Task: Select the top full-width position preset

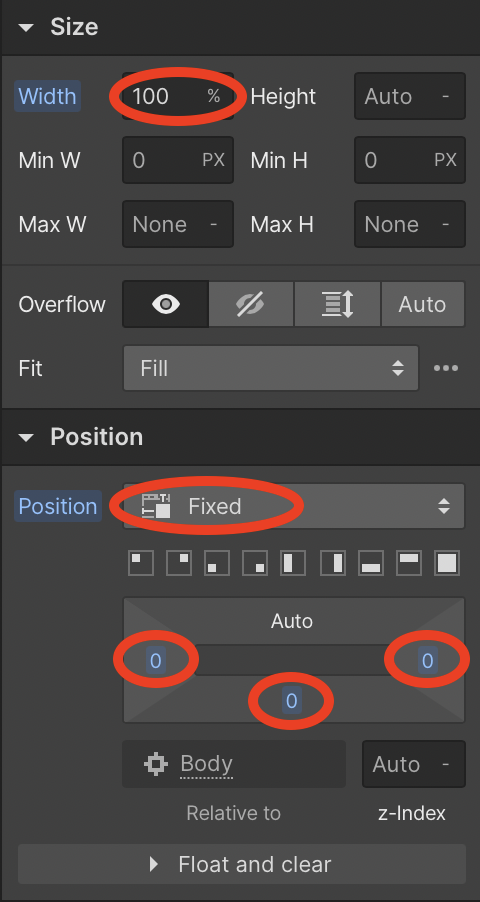Action: click(x=409, y=563)
